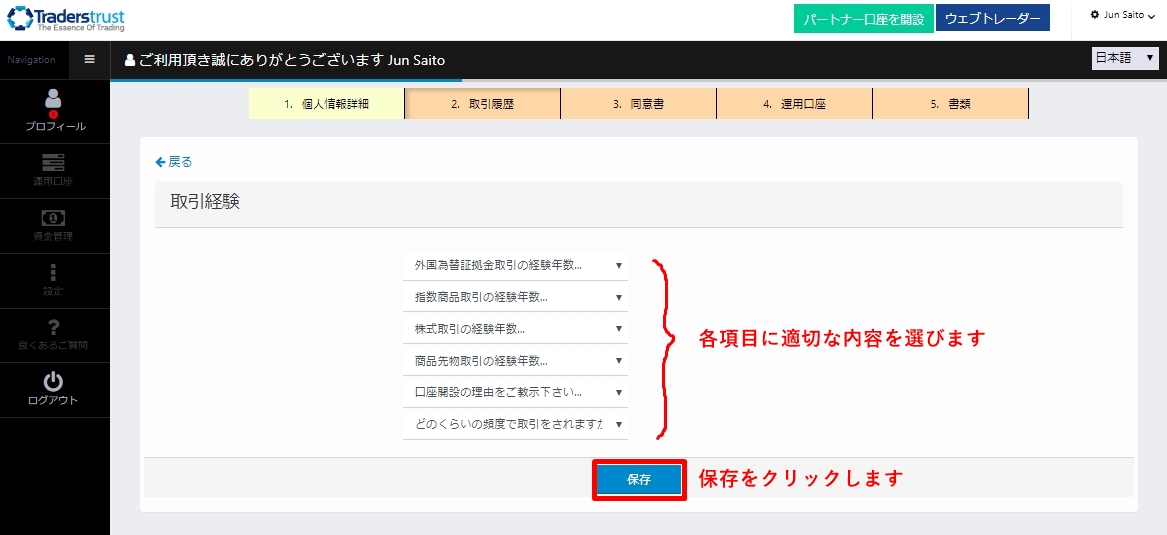Open 資金管理 funds management icon

tap(54, 217)
